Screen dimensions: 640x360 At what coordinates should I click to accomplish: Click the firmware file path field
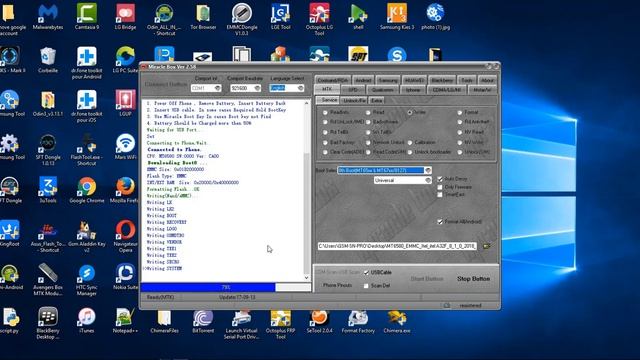pyautogui.click(x=397, y=246)
